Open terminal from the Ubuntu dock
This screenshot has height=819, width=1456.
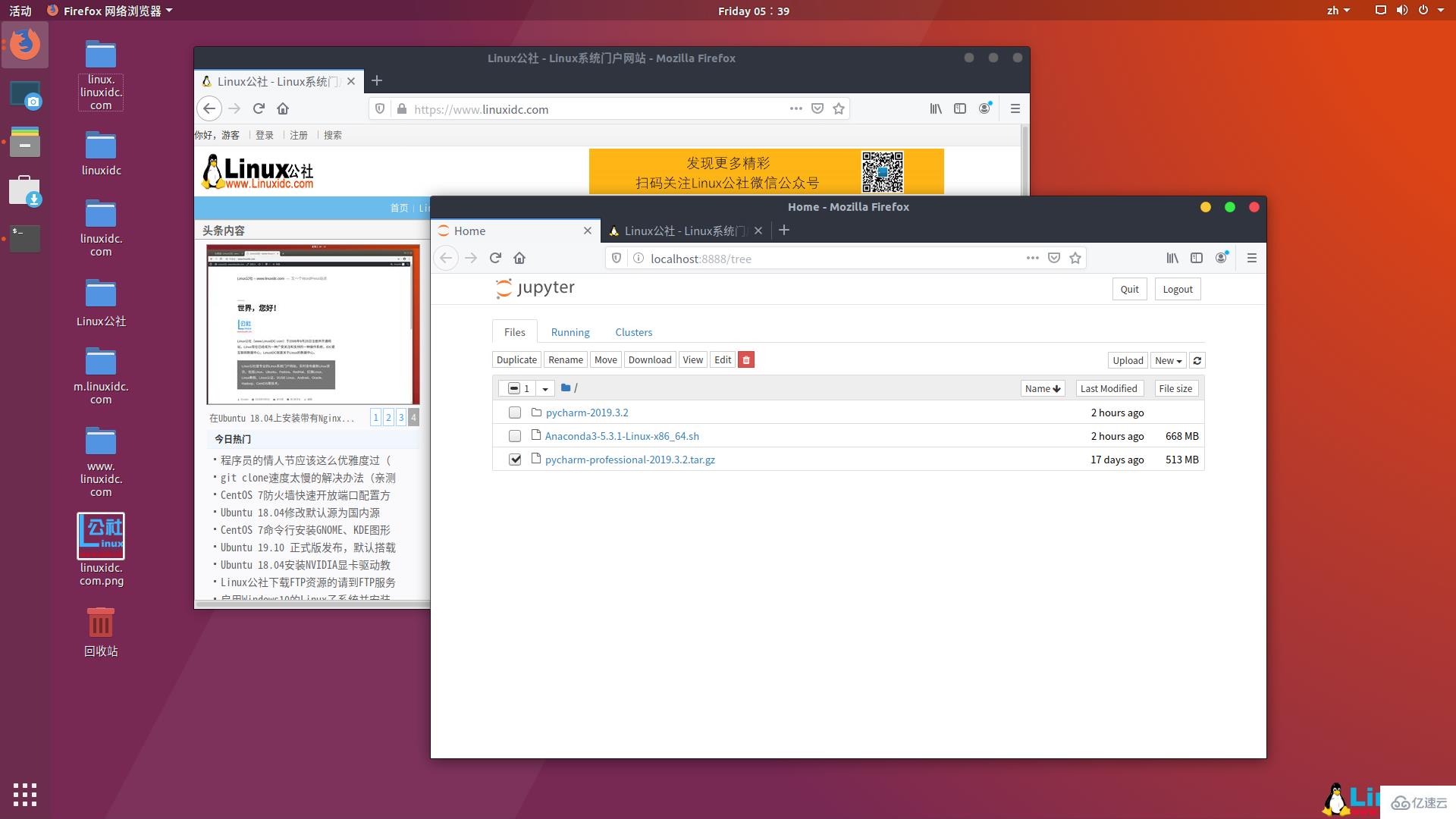click(25, 239)
